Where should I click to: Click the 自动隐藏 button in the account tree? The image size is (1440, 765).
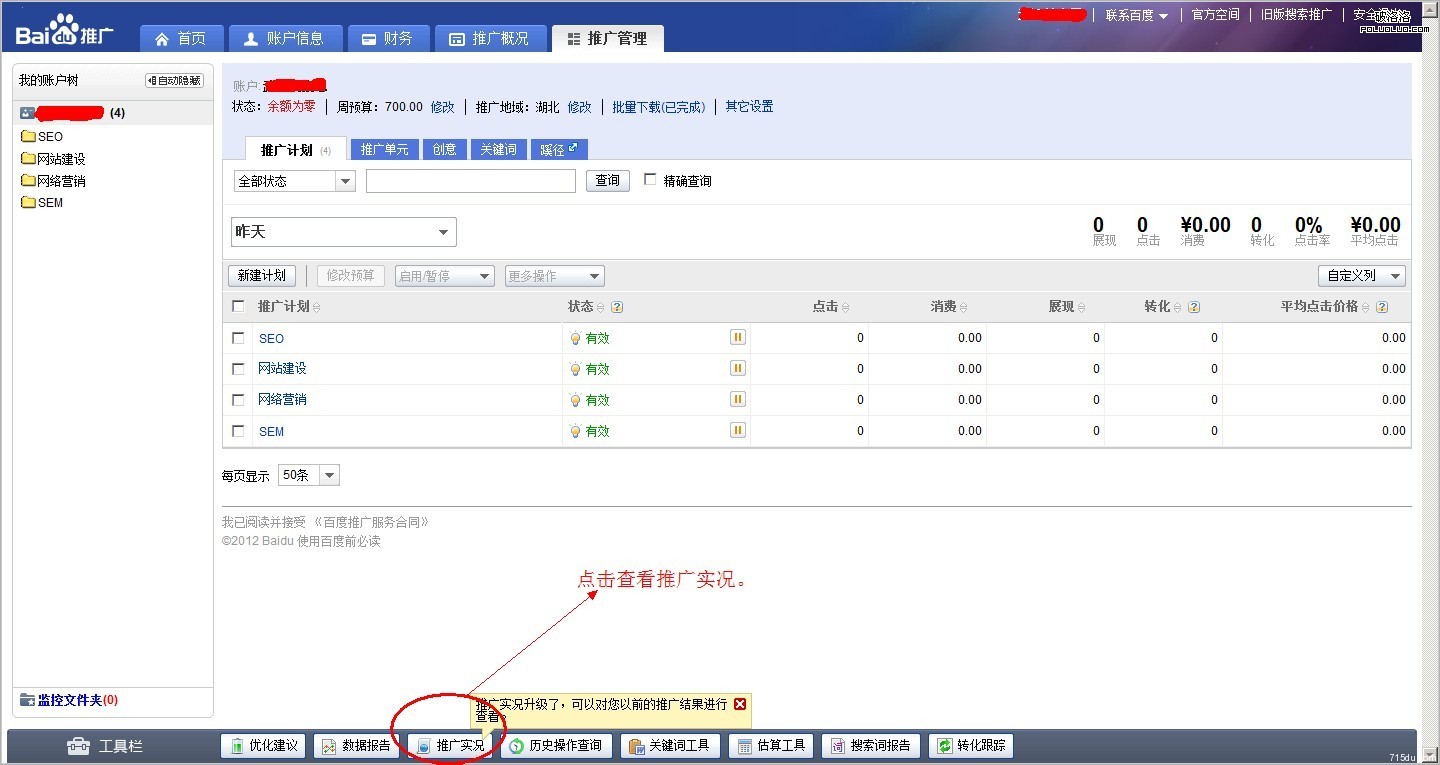[174, 80]
